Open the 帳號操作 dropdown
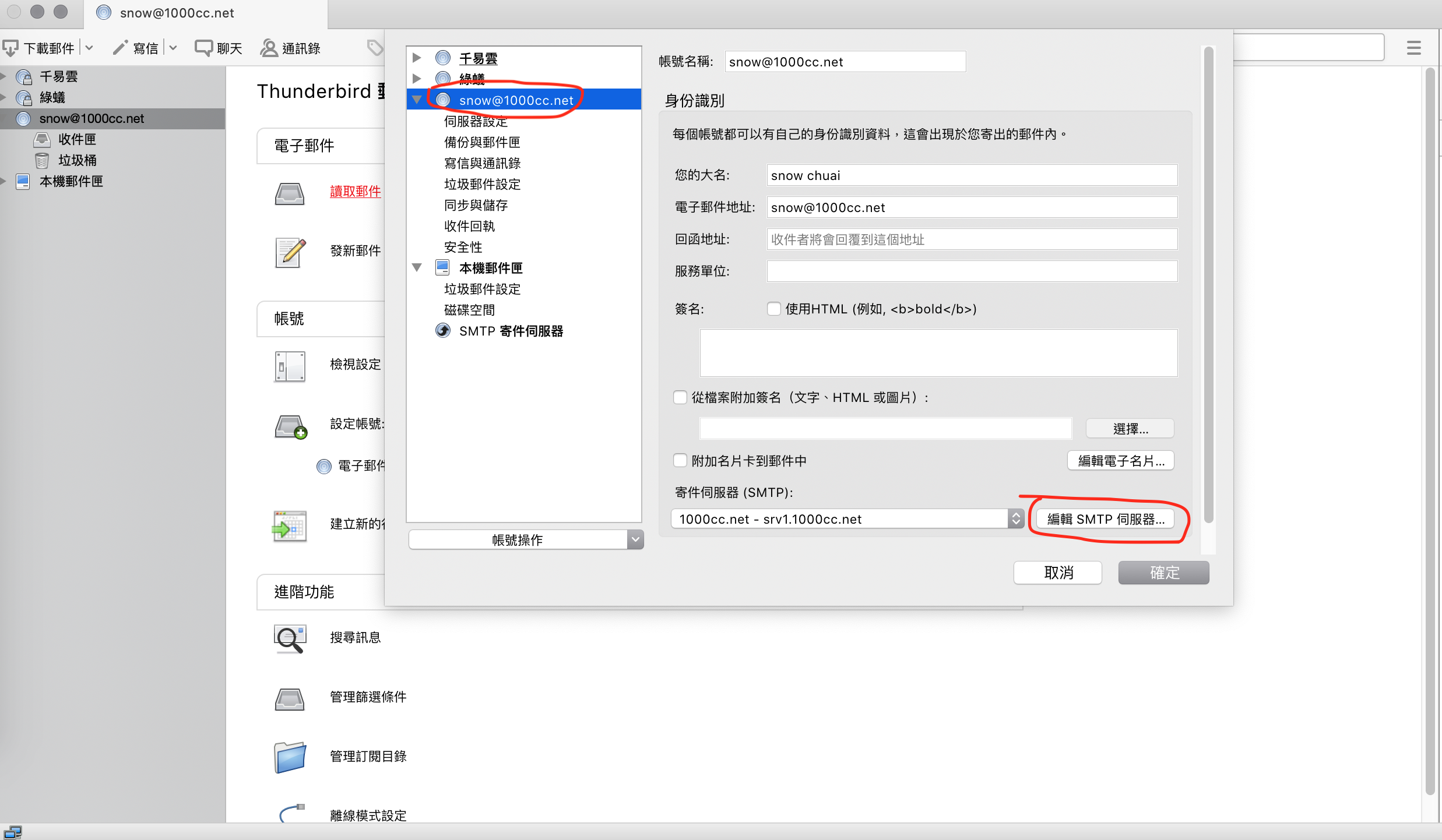This screenshot has height=840, width=1442. (x=526, y=540)
